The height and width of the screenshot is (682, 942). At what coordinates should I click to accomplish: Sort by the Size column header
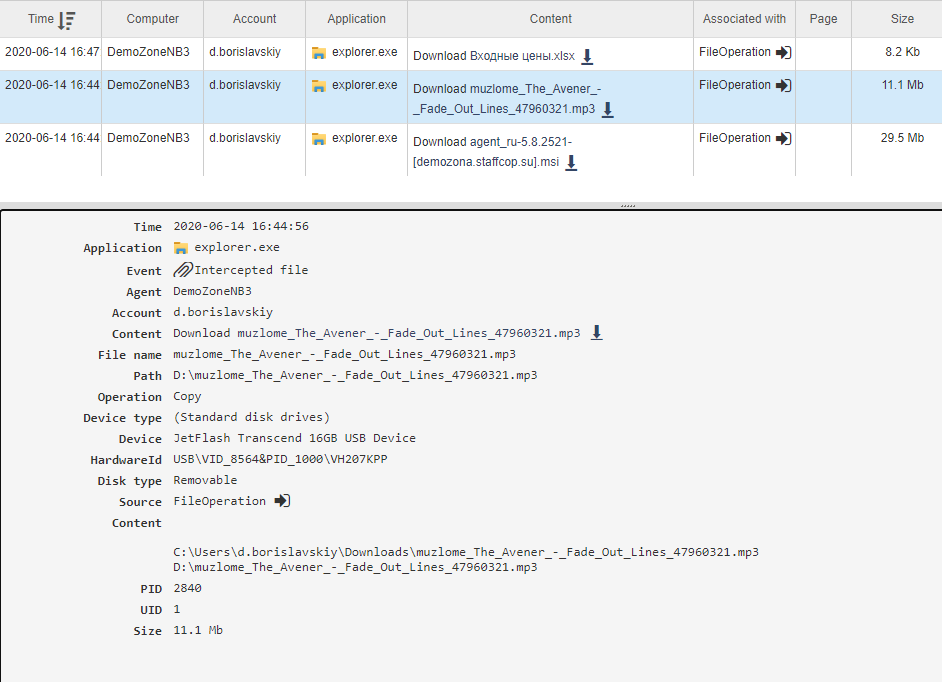902,18
